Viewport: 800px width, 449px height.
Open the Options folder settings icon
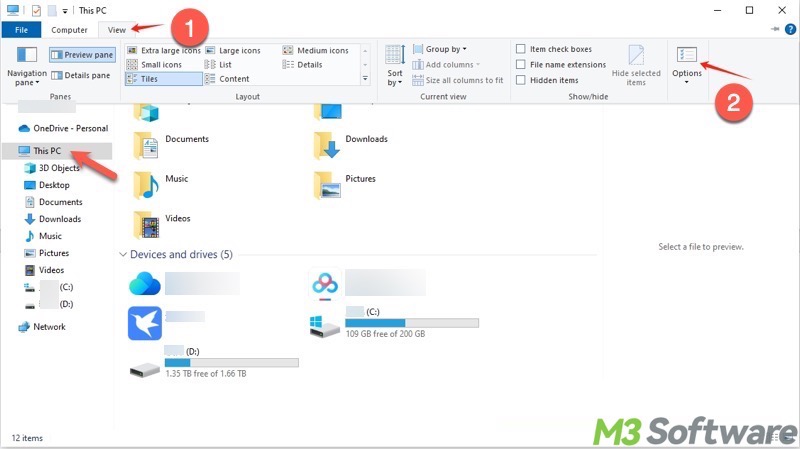tap(686, 57)
